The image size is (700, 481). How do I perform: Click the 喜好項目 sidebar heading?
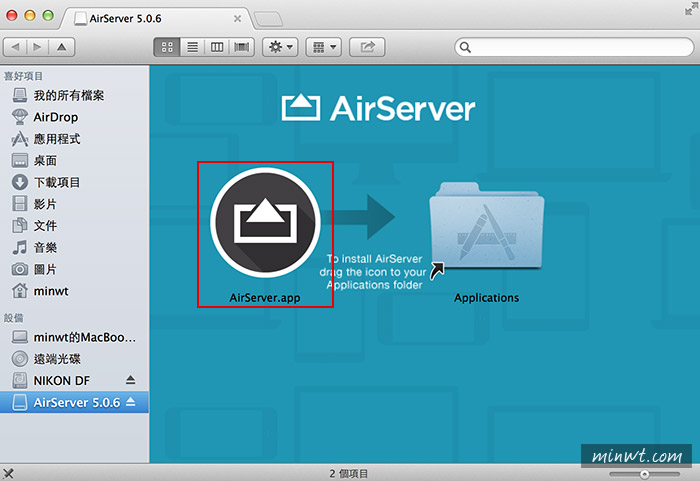(x=24, y=76)
